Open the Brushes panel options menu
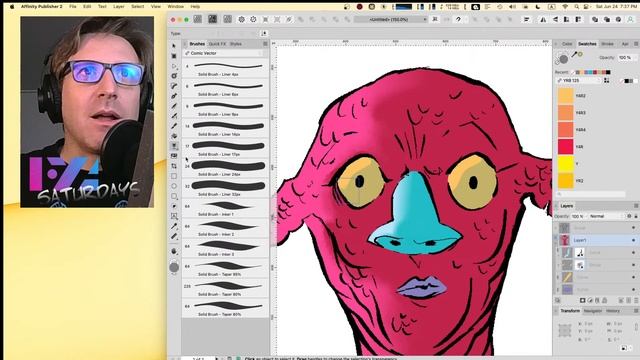 pyautogui.click(x=265, y=44)
